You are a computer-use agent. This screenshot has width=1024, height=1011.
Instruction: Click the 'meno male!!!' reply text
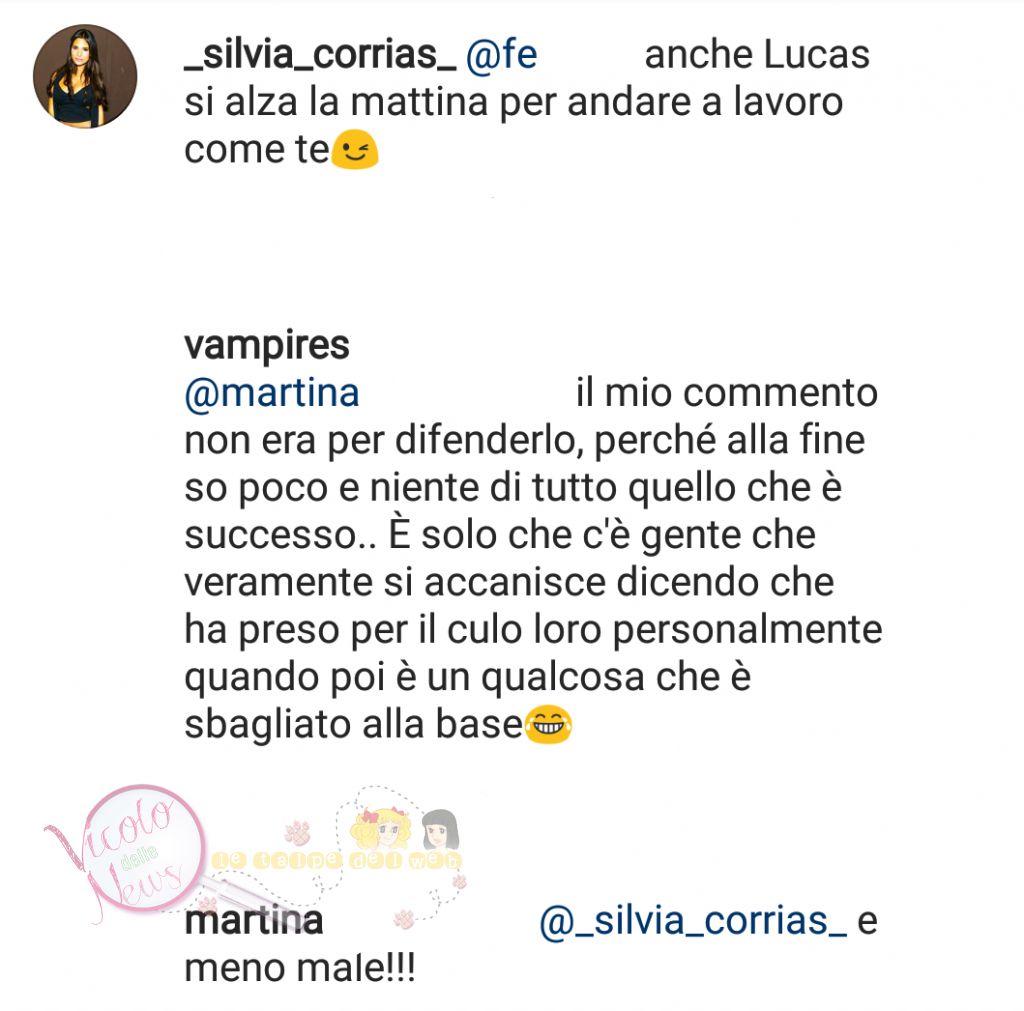pyautogui.click(x=300, y=969)
